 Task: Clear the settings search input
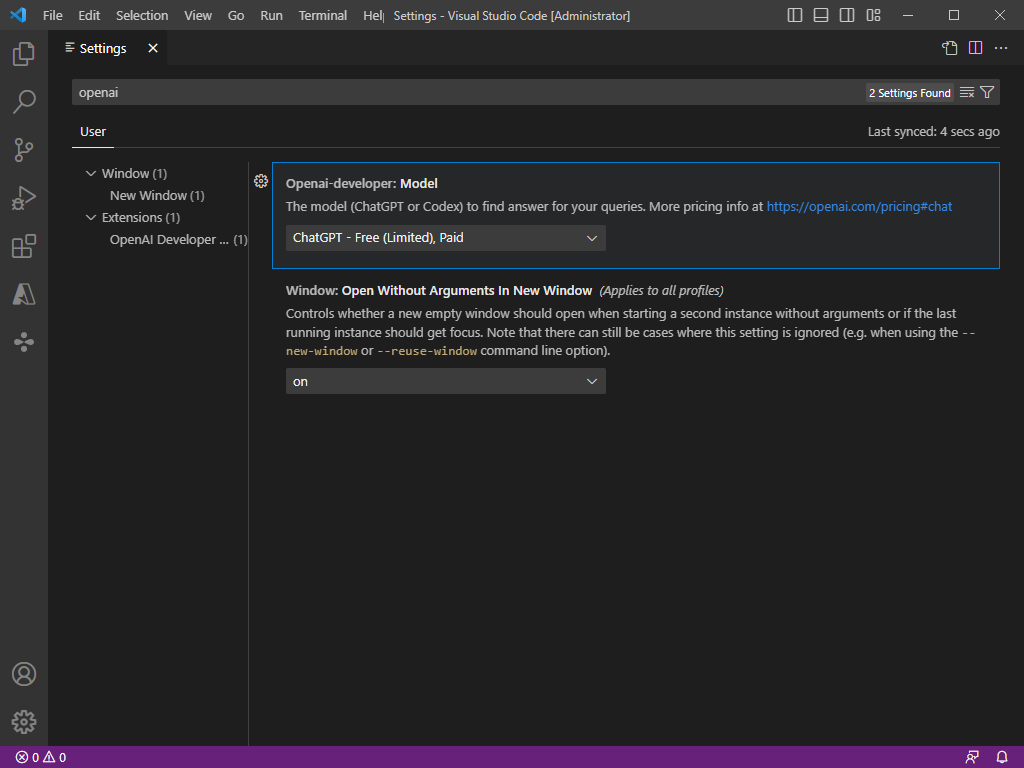coord(967,93)
